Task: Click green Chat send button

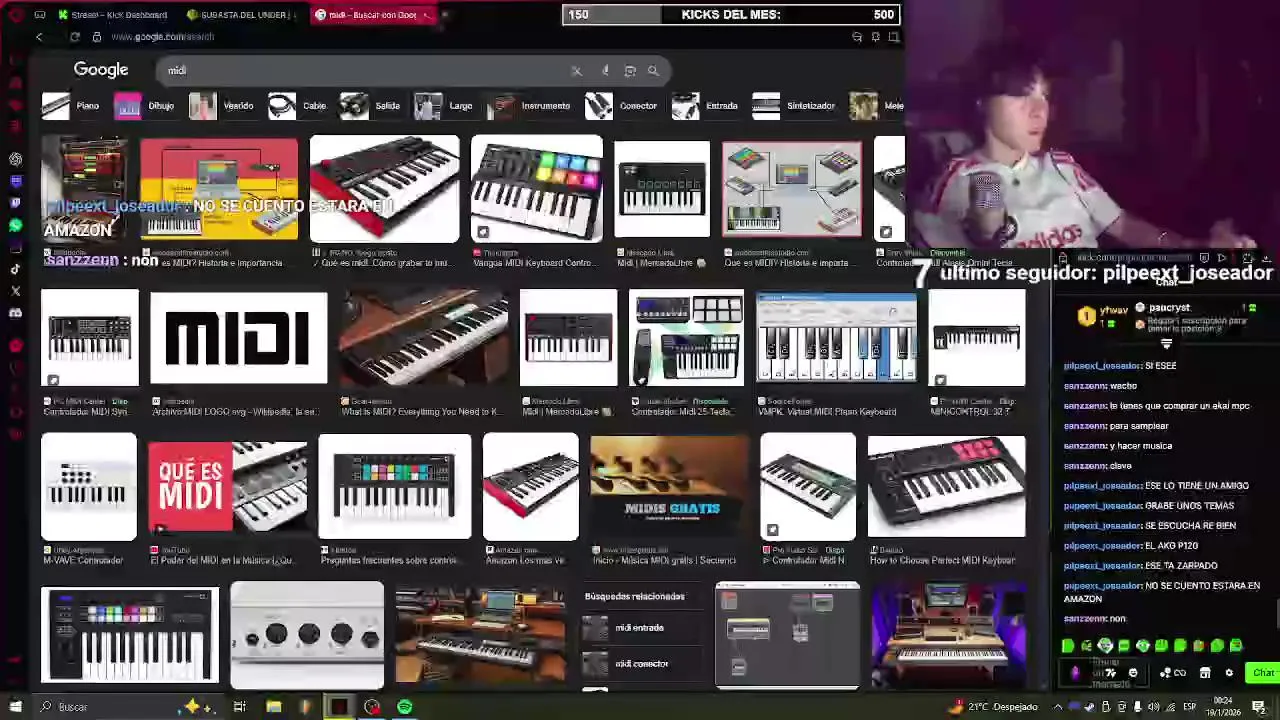Action: (x=1264, y=673)
